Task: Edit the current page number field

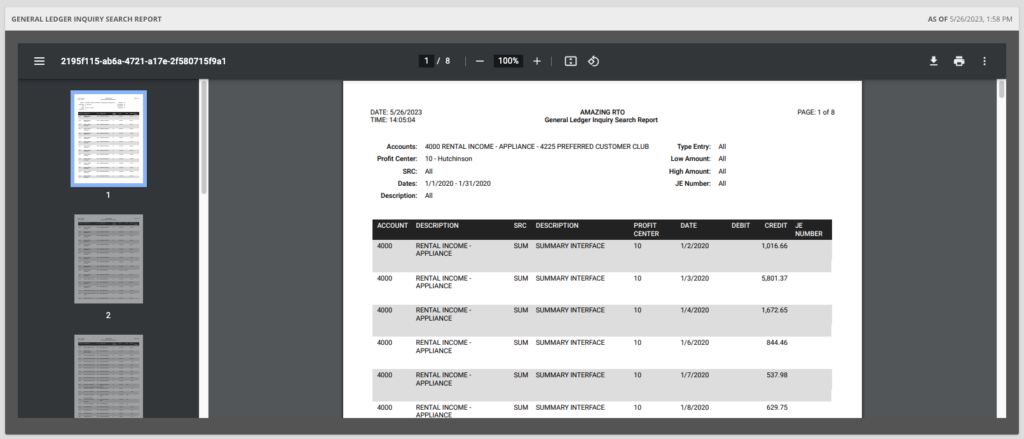Action: tap(427, 61)
